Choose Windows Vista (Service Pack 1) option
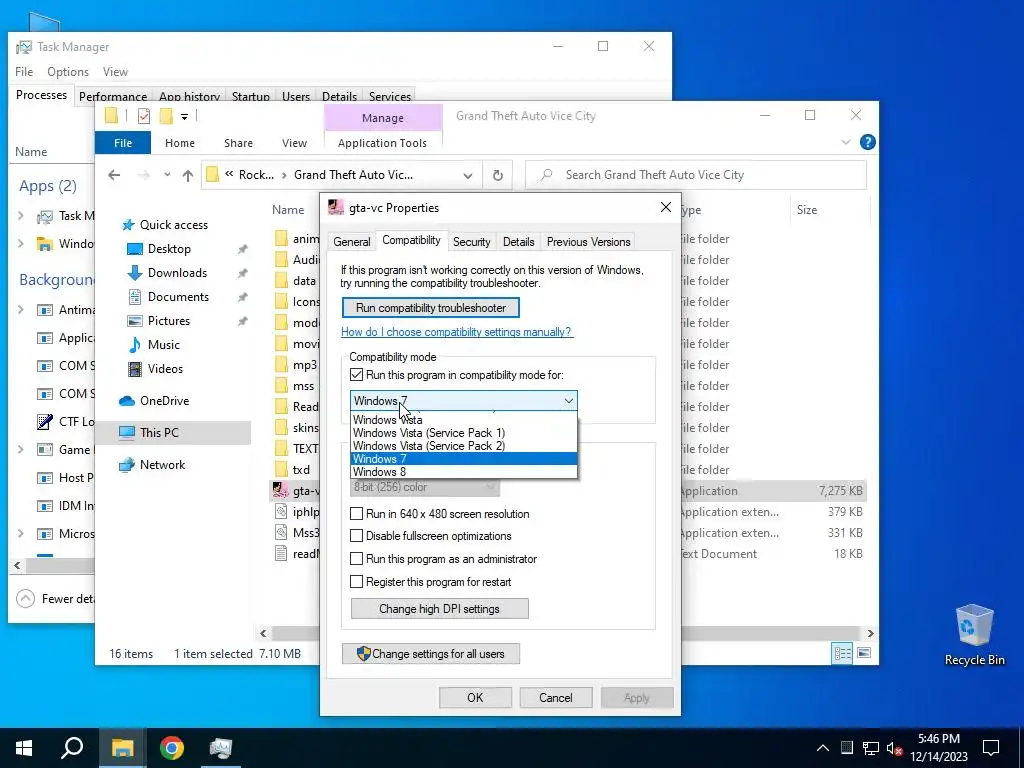Image resolution: width=1024 pixels, height=768 pixels. (464, 433)
